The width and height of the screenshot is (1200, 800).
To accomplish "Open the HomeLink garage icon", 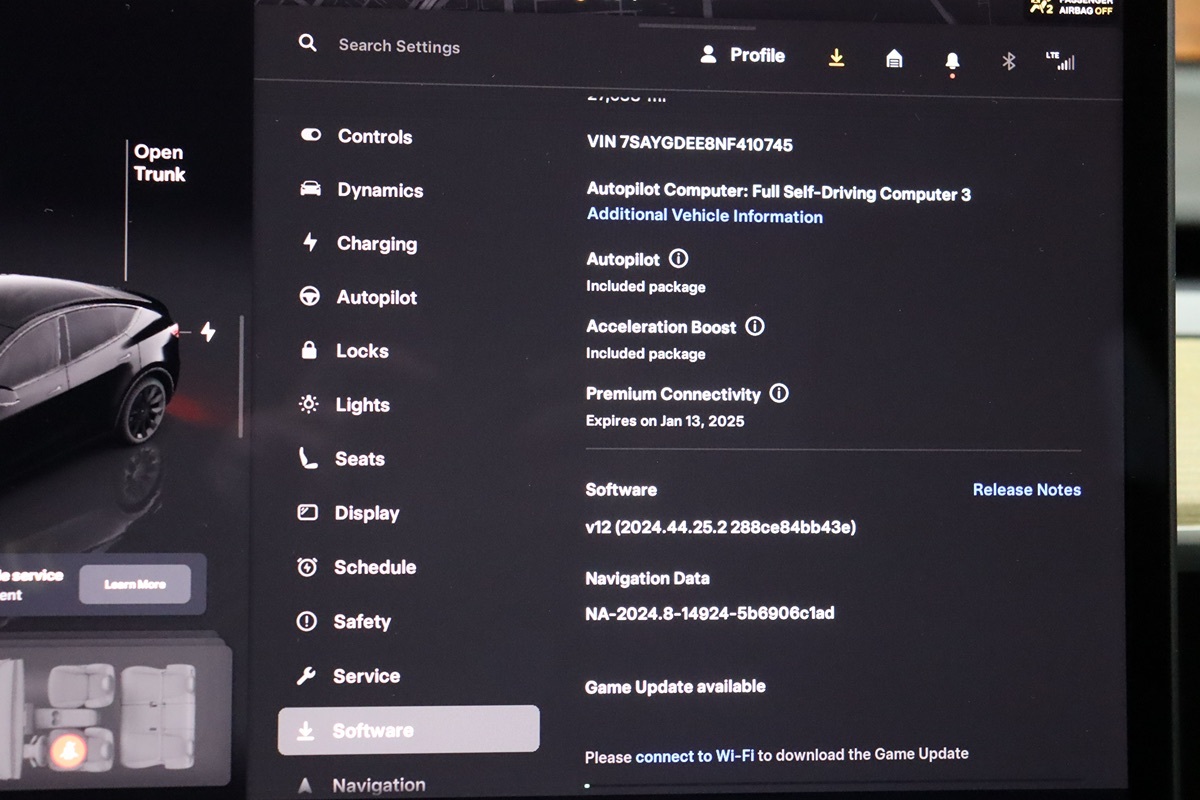I will point(894,59).
